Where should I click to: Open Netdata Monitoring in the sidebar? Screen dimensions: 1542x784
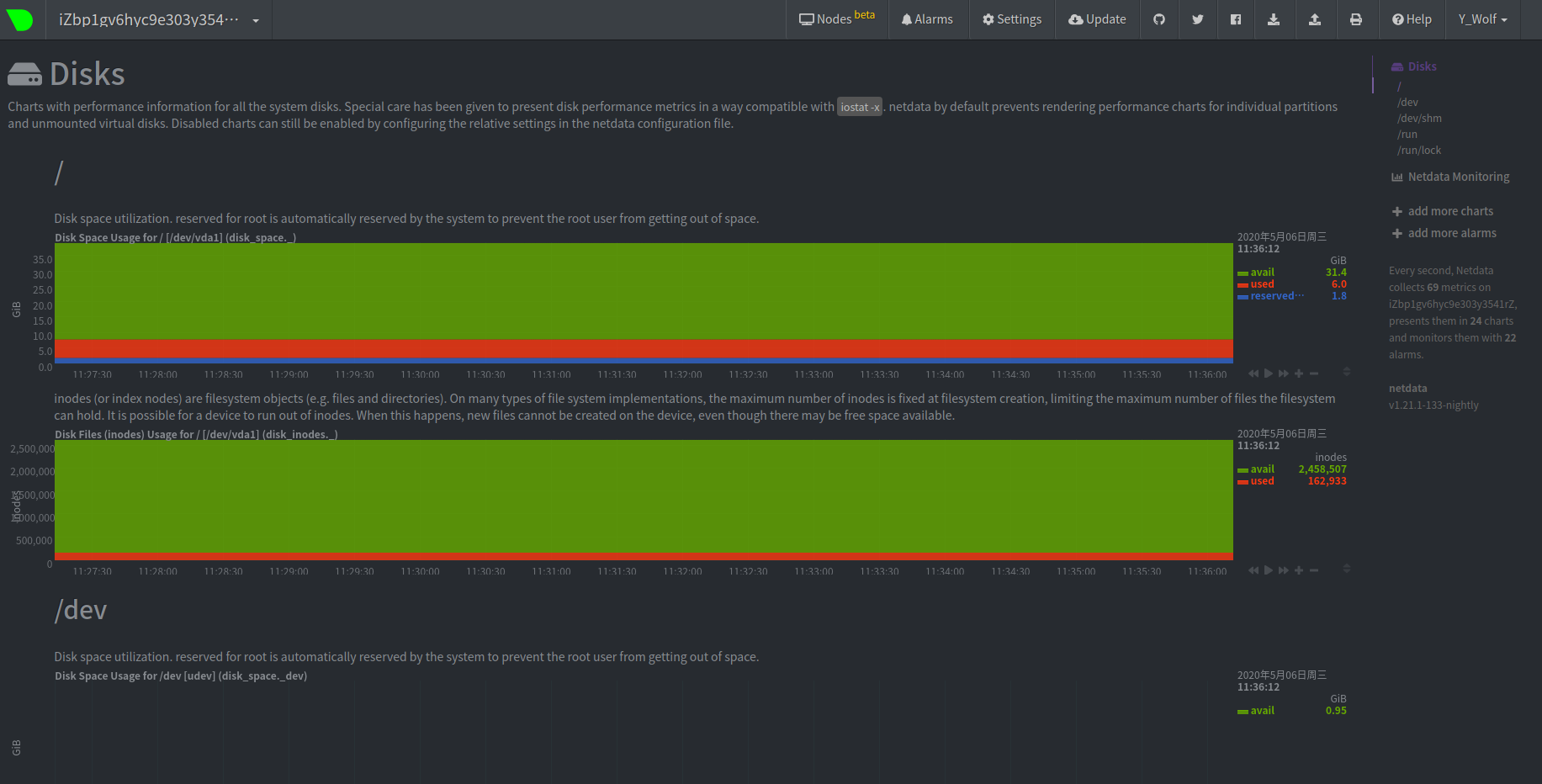[1450, 177]
